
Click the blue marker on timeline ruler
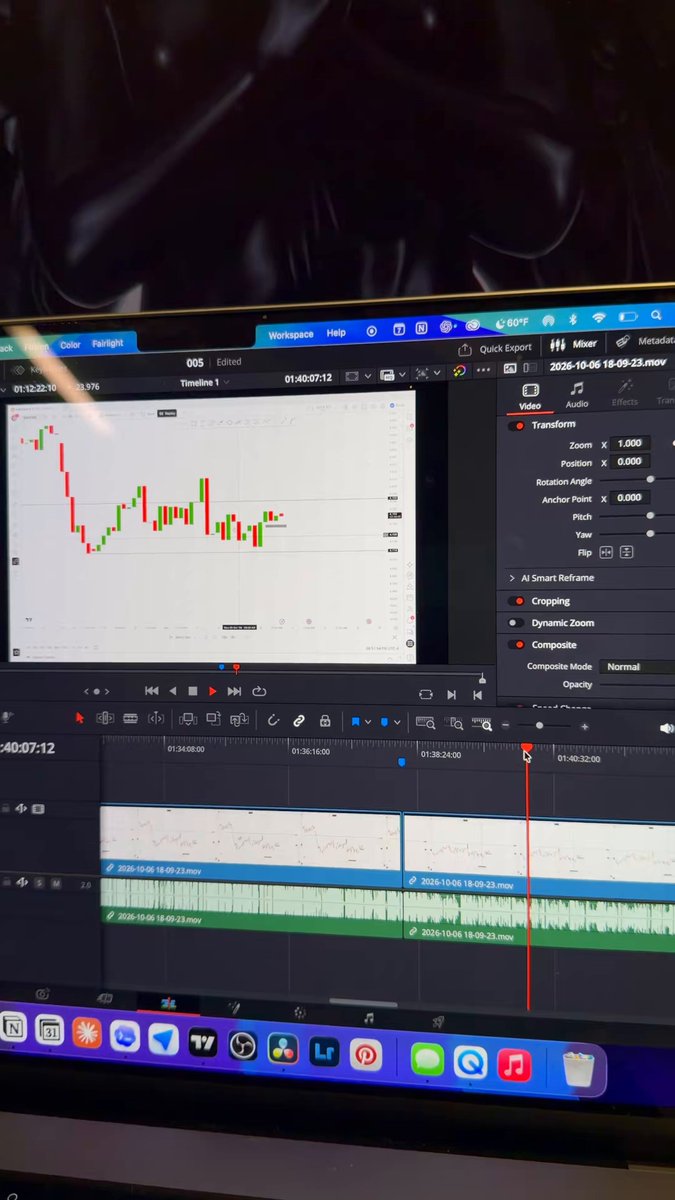(x=402, y=762)
